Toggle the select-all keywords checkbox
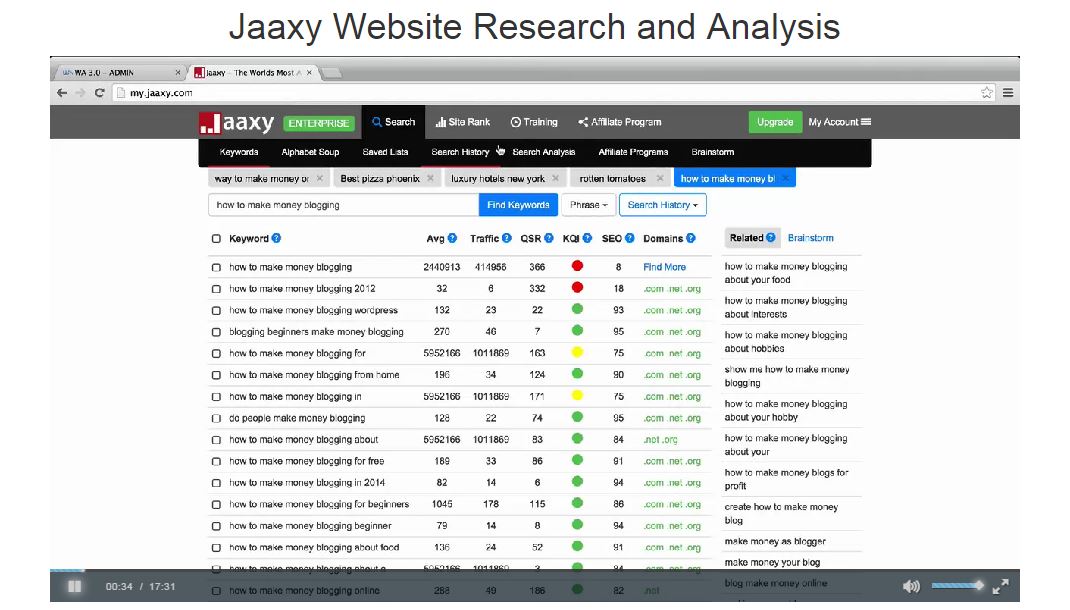The height and width of the screenshot is (610, 1070). [x=216, y=239]
